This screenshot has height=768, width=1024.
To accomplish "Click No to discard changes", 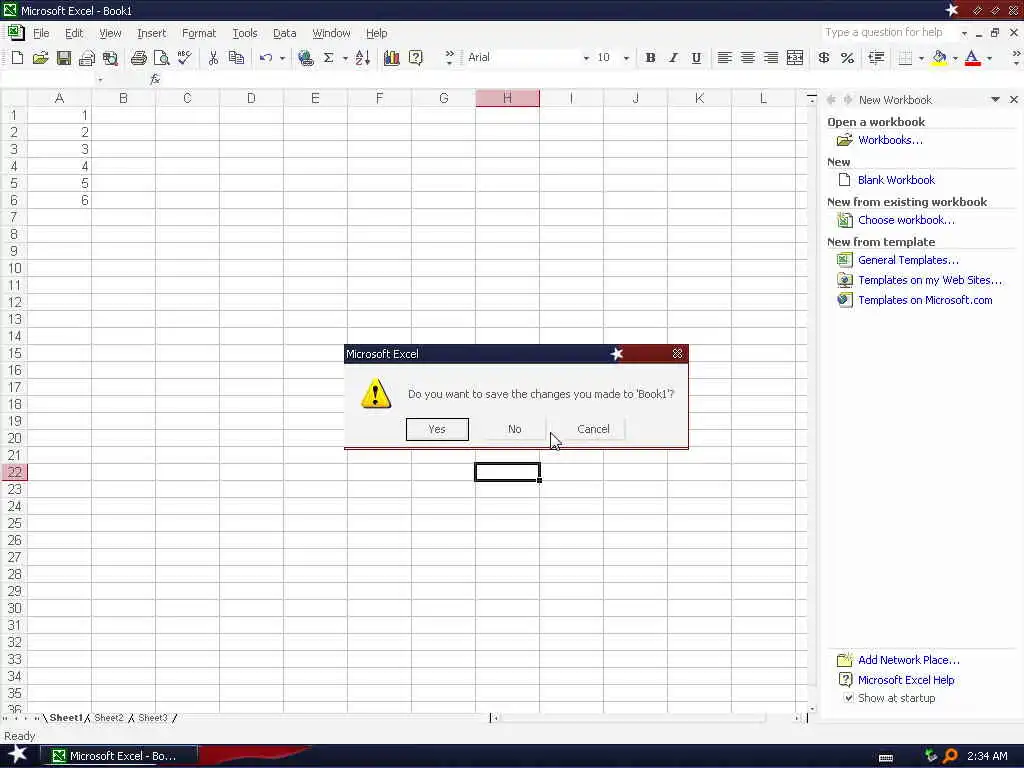I will click(x=515, y=429).
